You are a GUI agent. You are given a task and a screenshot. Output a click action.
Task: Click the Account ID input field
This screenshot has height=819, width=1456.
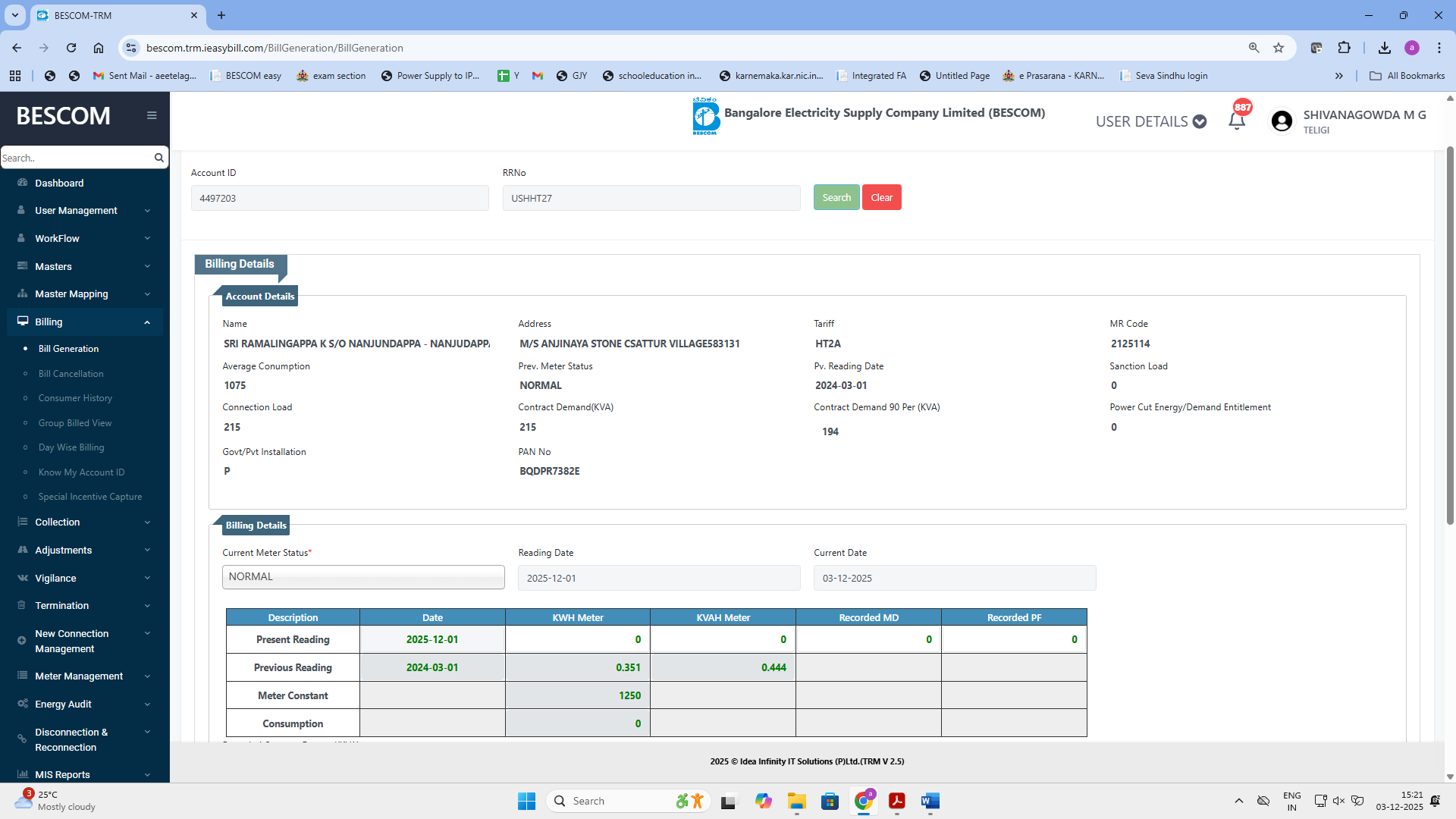(340, 198)
